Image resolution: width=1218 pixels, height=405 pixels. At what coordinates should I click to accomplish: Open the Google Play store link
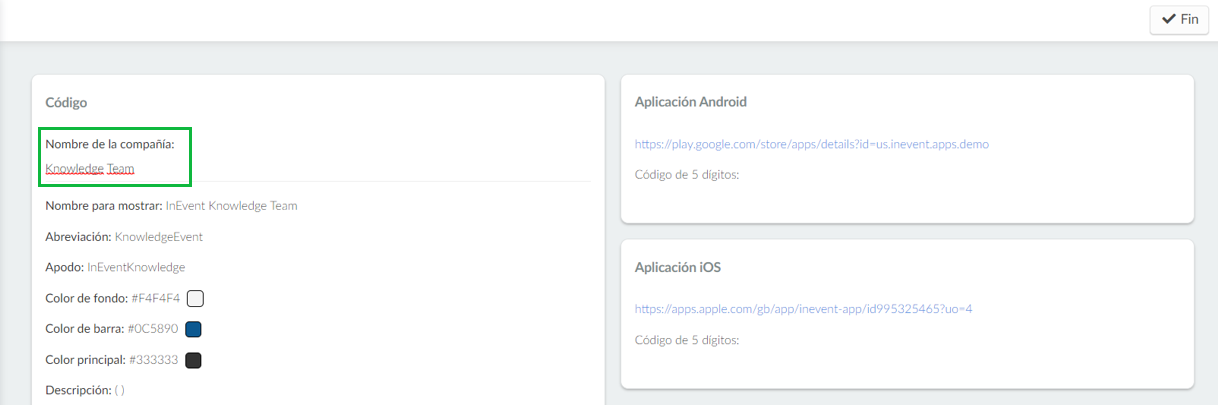pyautogui.click(x=812, y=144)
